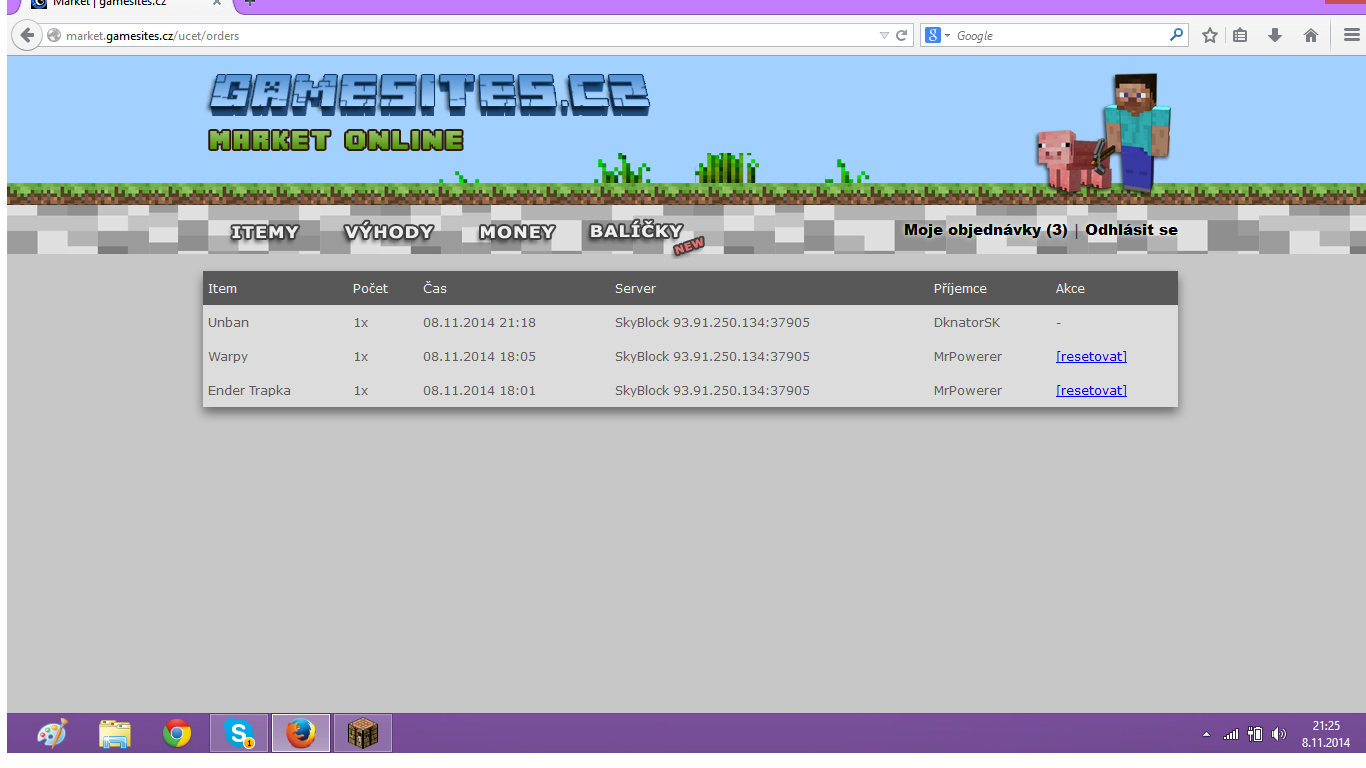Open the Google search engine dropdown
Viewport: 1366px width, 768px height.
coord(937,35)
